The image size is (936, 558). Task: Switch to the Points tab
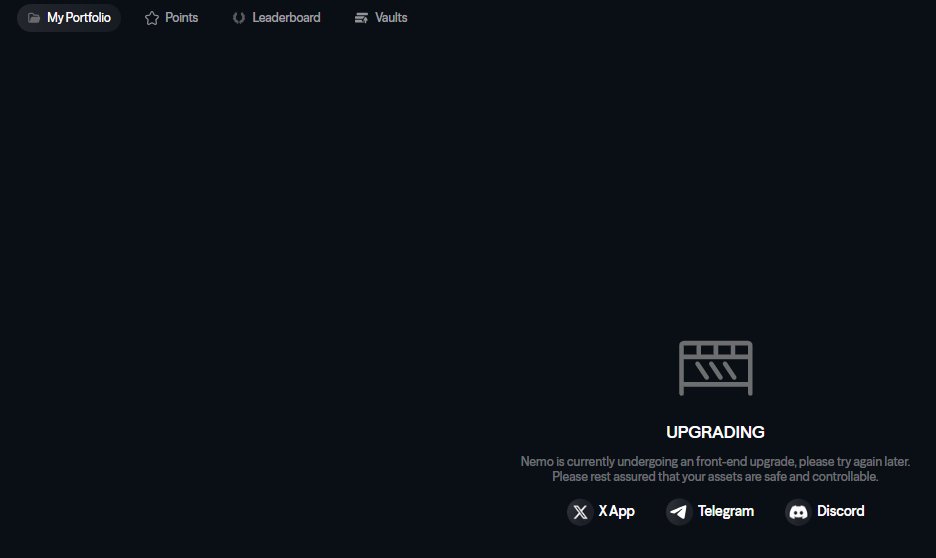[x=171, y=18]
